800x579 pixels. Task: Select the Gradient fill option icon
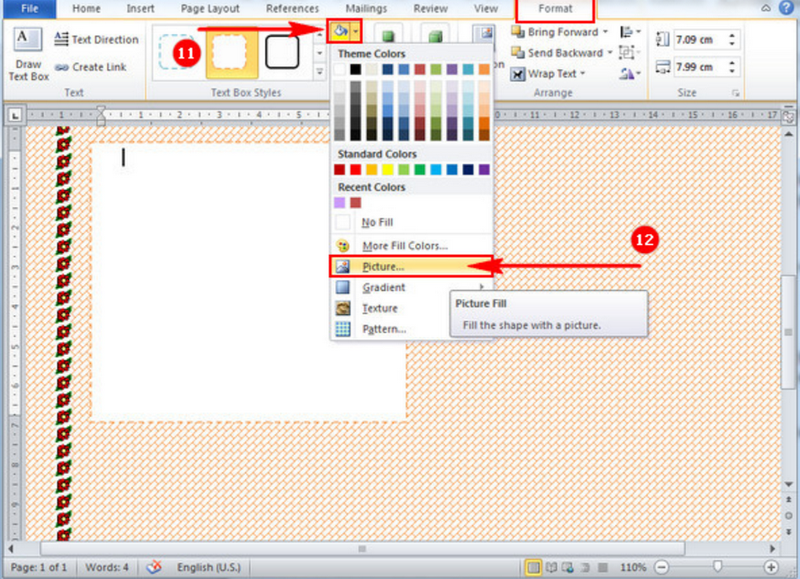pyautogui.click(x=344, y=288)
